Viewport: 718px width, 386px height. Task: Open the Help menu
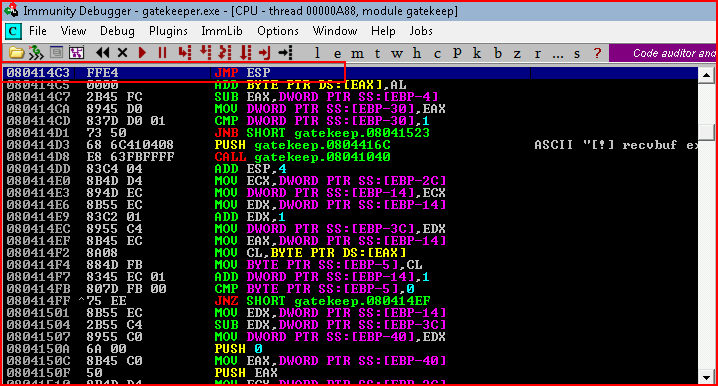(x=383, y=31)
